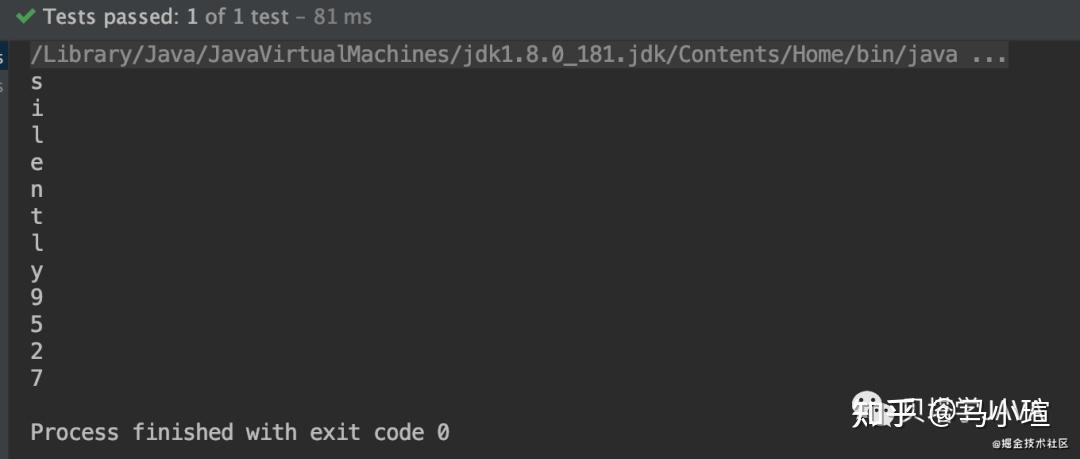Place cursor on output line "s"
This screenshot has width=1080, height=459.
click(x=37, y=82)
